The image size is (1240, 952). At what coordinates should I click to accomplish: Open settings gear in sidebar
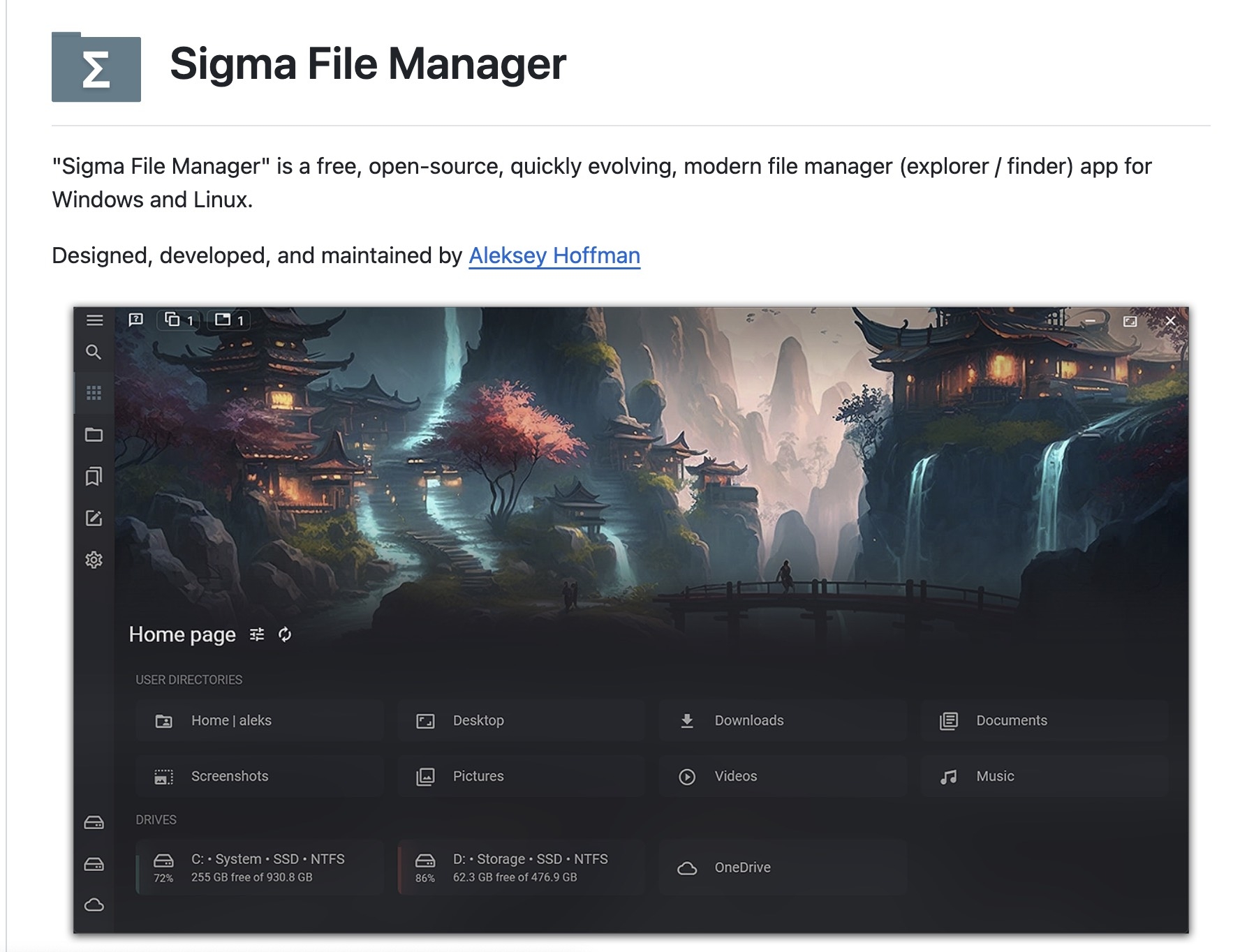coord(94,560)
